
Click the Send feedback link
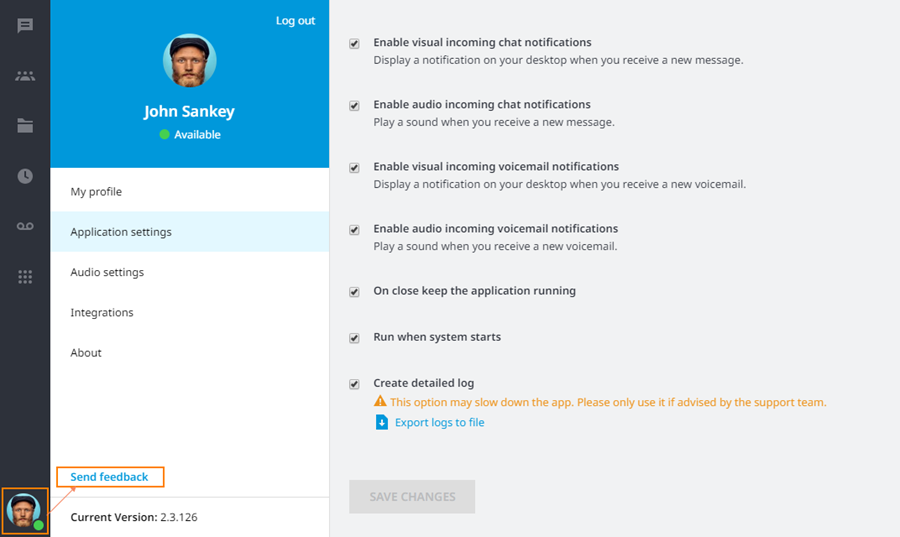pyautogui.click(x=109, y=477)
